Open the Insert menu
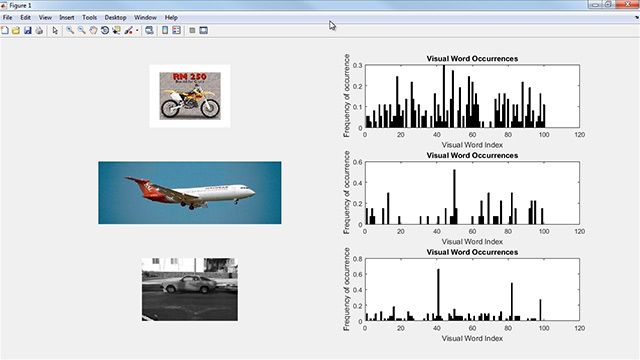This screenshot has height=360, width=640. (67, 18)
